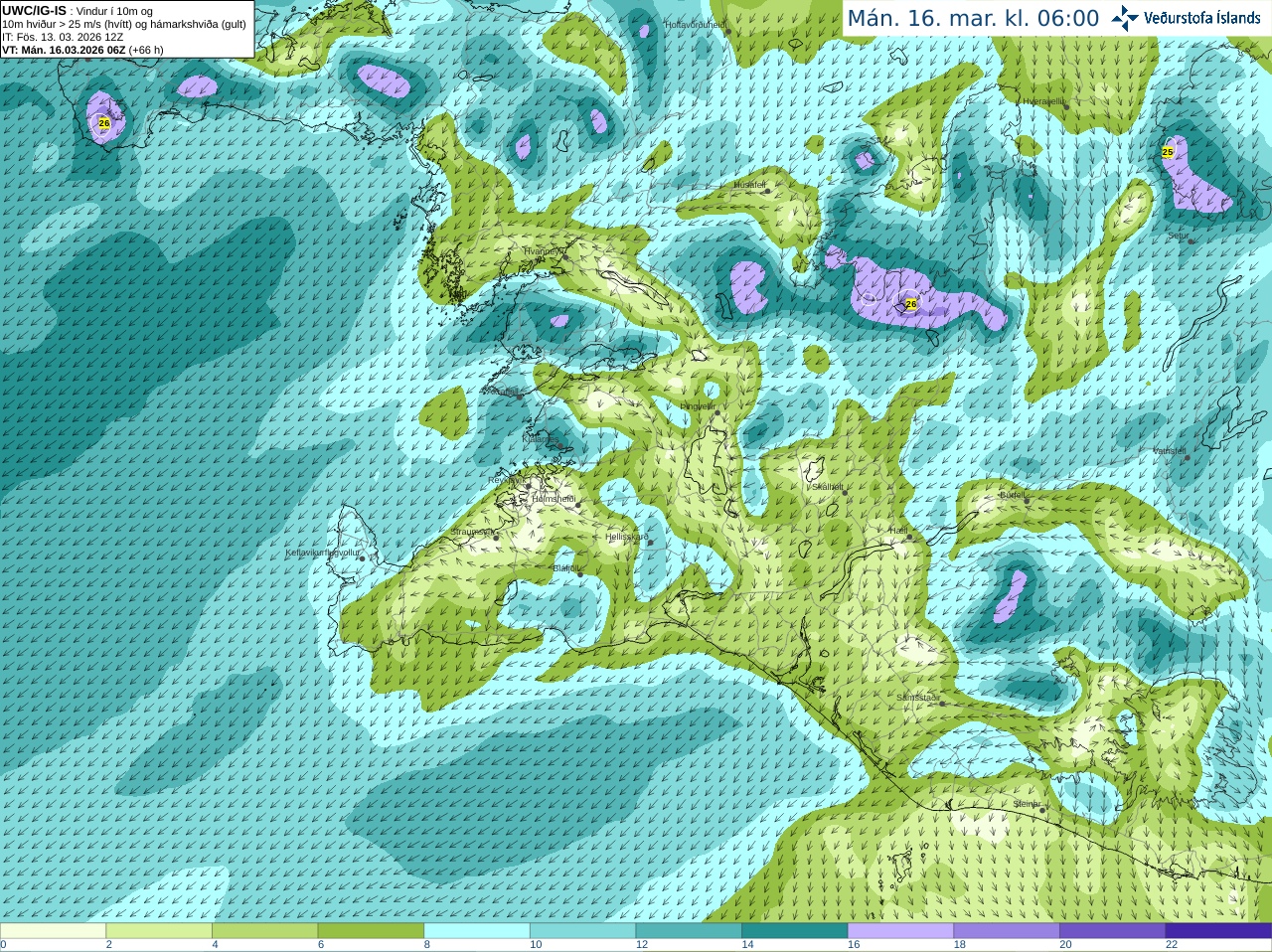
Task: Select the Hvanneyri station label
Action: click(543, 251)
